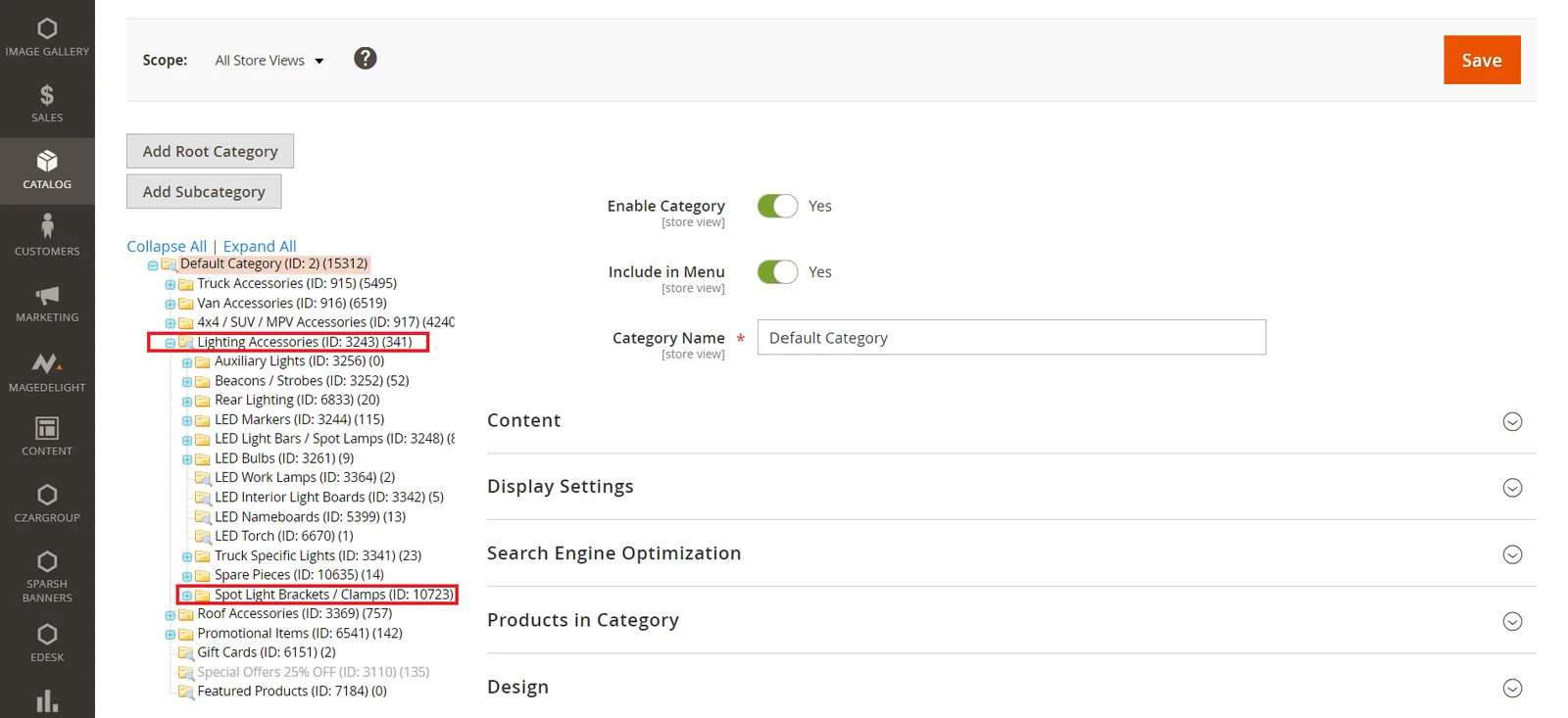
Task: Open the Catalog sidebar menu
Action: [x=47, y=170]
